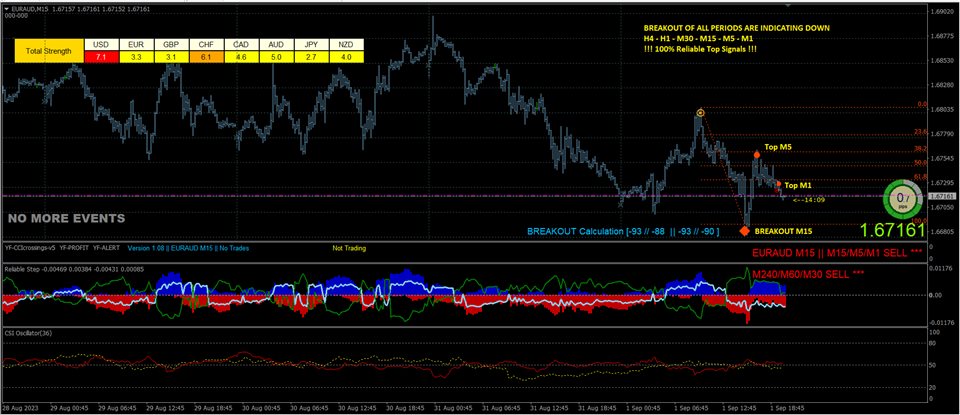Select the Total Strength header cell
The width and height of the screenshot is (960, 415).
tap(48, 51)
